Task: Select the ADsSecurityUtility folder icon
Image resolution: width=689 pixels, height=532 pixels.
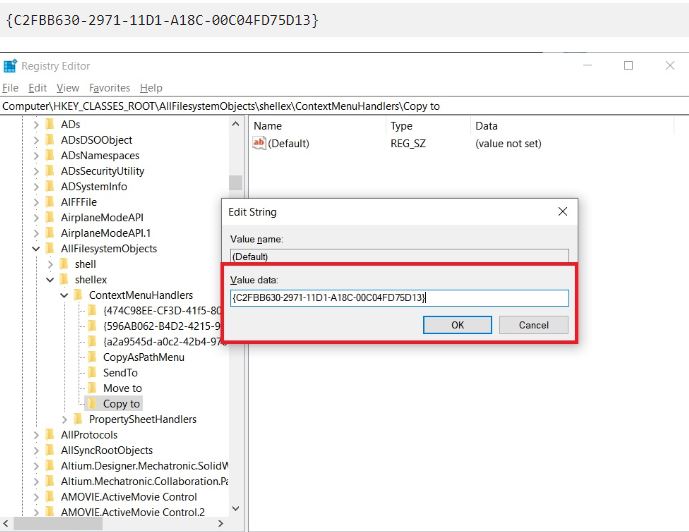Action: [x=50, y=171]
